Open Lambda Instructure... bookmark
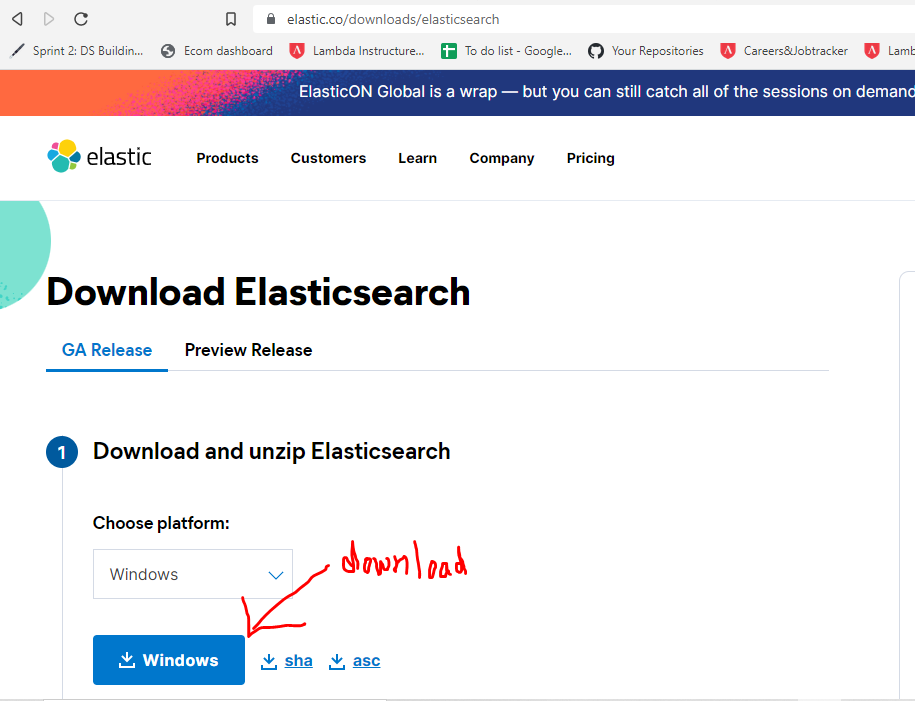The image size is (915, 701). [357, 51]
